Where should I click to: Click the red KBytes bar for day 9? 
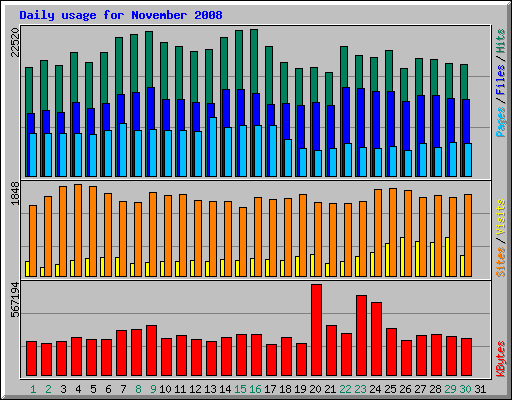coord(152,351)
